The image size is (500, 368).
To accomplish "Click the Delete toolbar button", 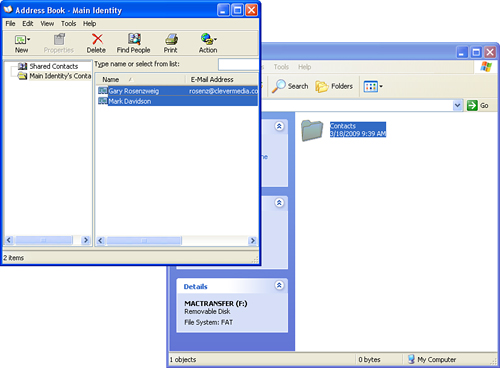I will coord(97,43).
